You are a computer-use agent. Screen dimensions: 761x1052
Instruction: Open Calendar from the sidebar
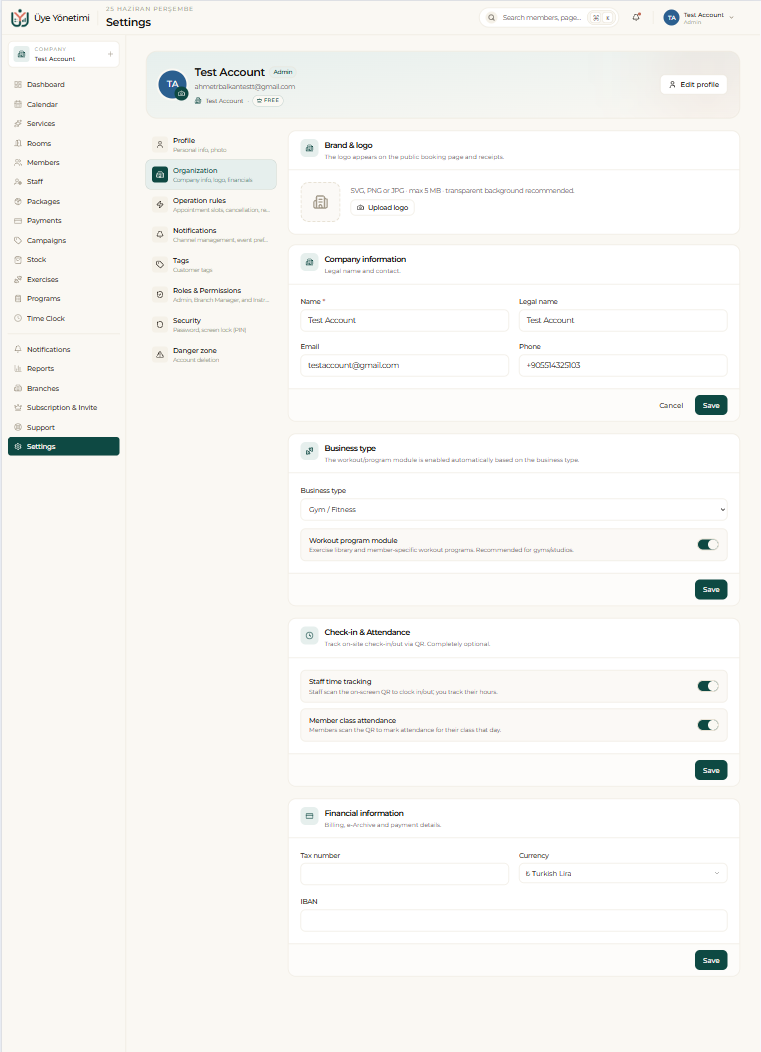point(64,104)
